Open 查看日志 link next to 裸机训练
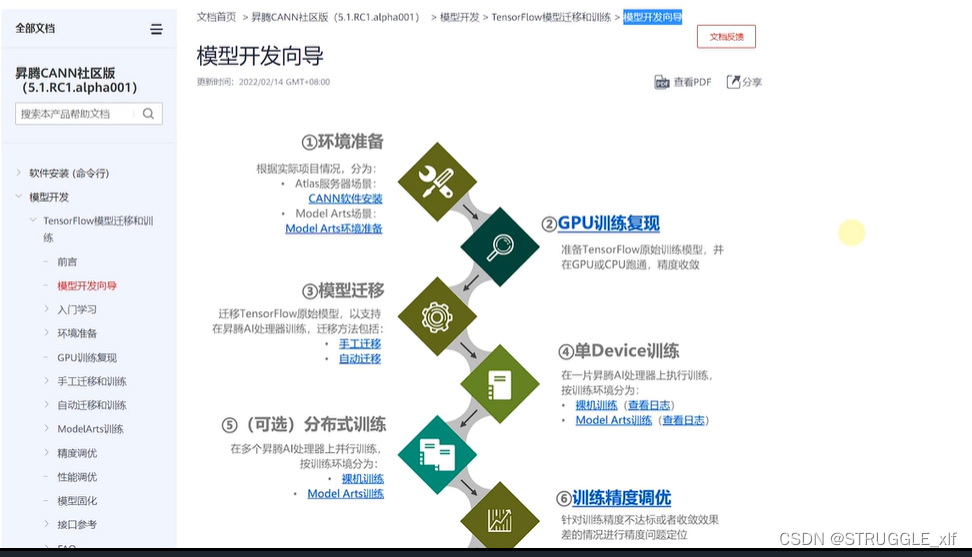This screenshot has height=557, width=972. [649, 405]
